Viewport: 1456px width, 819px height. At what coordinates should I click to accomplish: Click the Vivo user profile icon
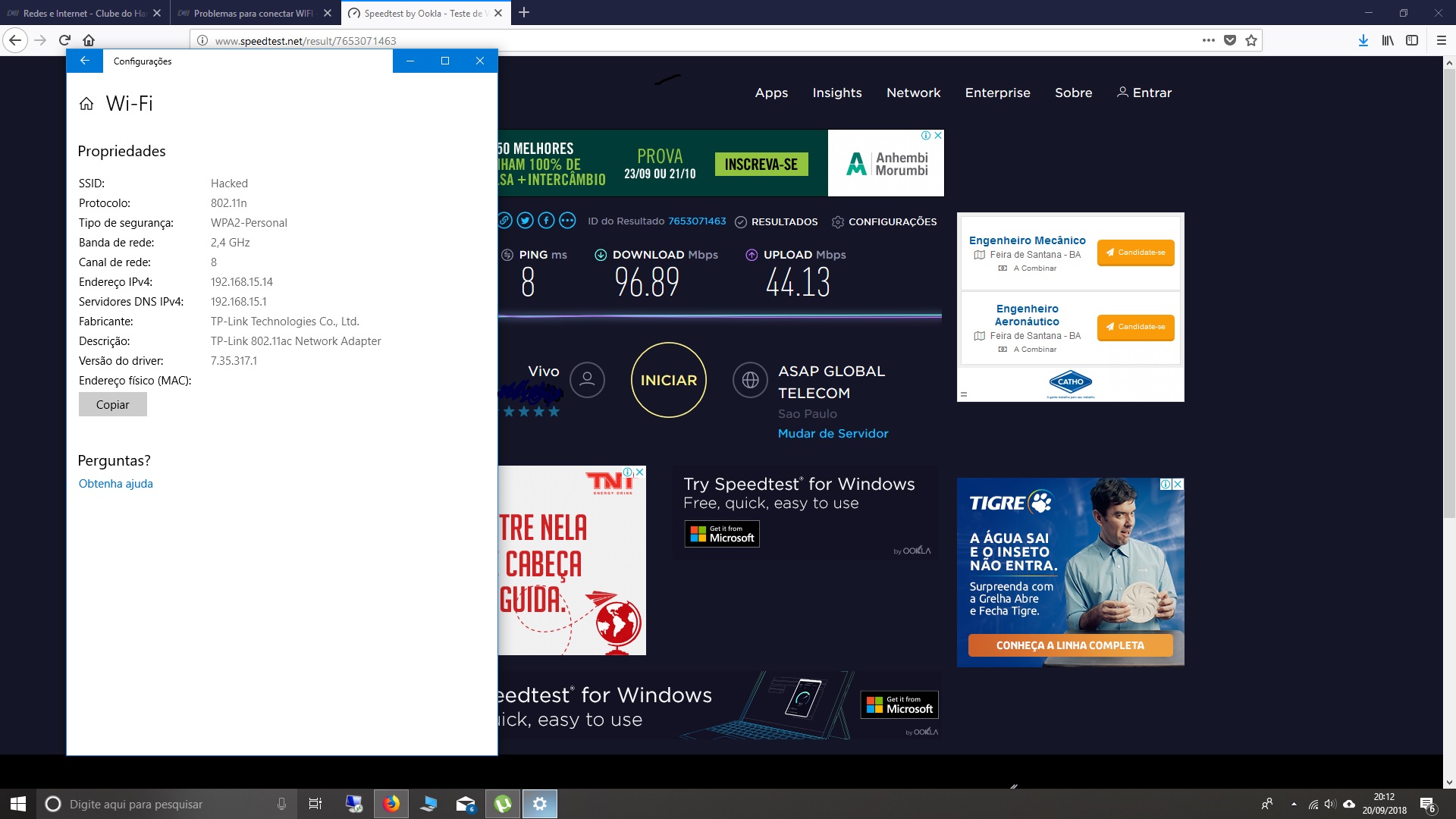(x=587, y=380)
